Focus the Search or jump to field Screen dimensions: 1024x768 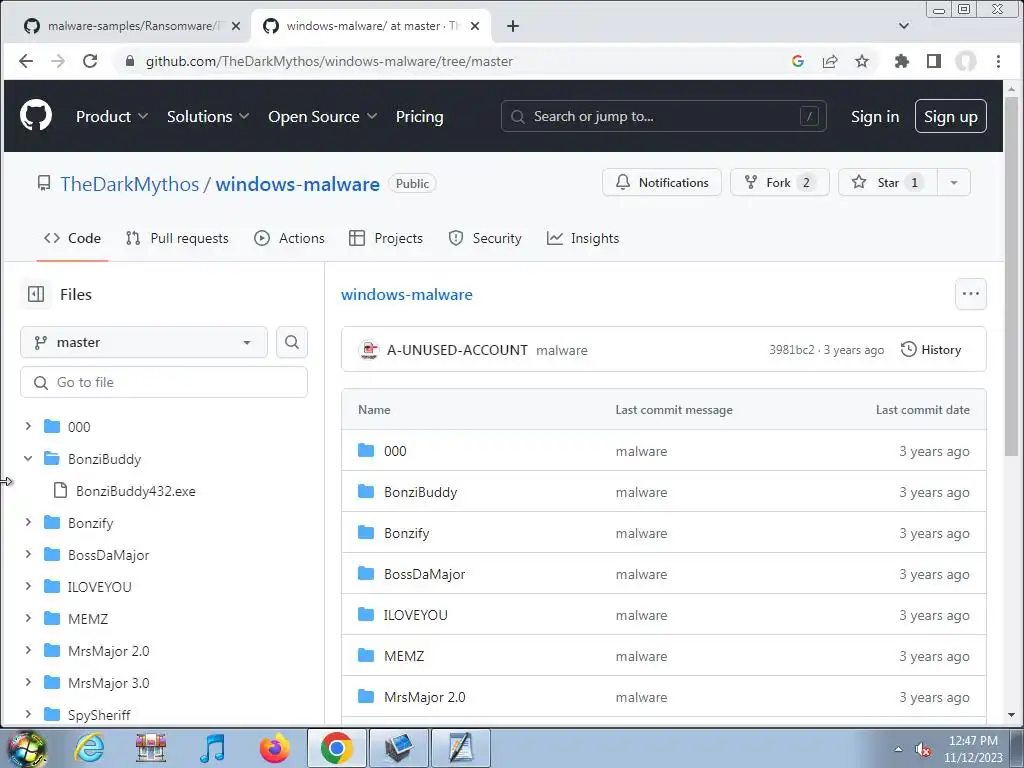tap(664, 116)
